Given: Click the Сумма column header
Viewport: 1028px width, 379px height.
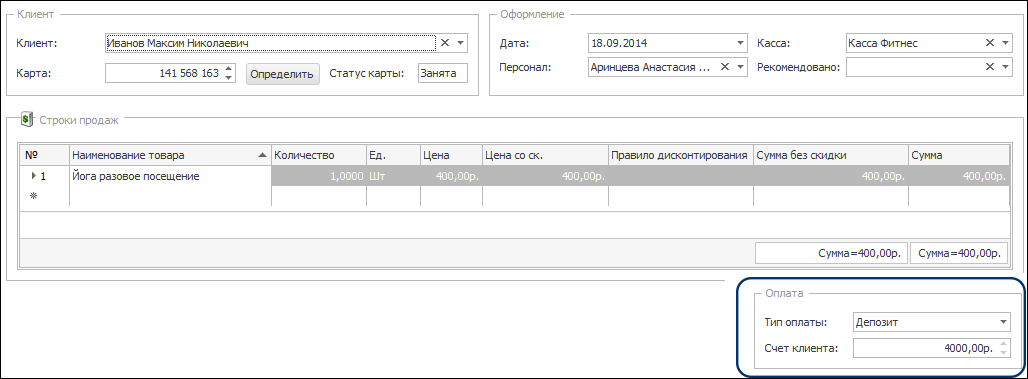Looking at the screenshot, I should coord(959,155).
